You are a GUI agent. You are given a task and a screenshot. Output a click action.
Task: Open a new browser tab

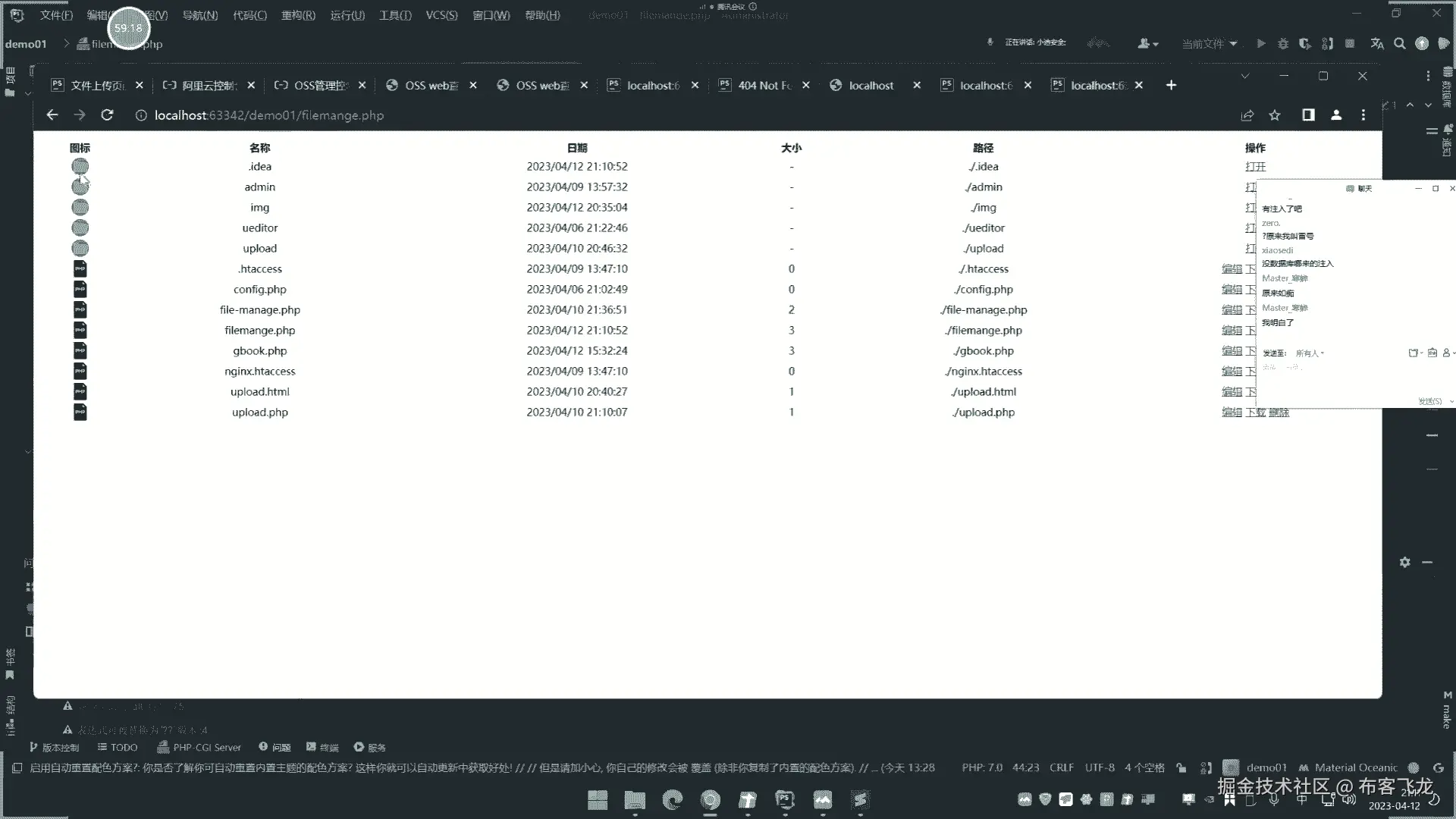tap(1171, 85)
